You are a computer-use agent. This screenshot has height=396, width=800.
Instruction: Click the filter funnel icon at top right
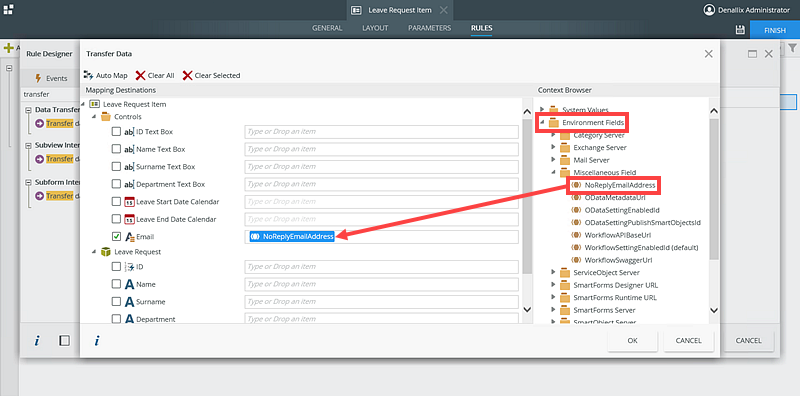click(792, 48)
